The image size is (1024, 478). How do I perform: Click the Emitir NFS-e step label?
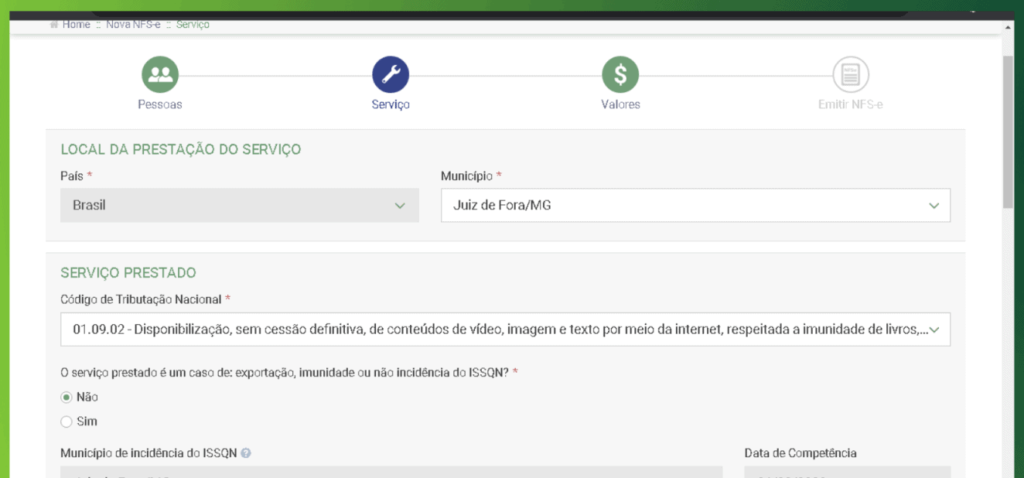(x=851, y=104)
